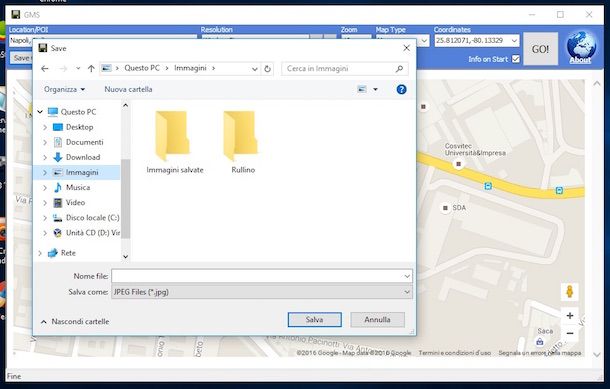The height and width of the screenshot is (389, 610).
Task: Open the Nome file dropdown arrow
Action: click(407, 276)
